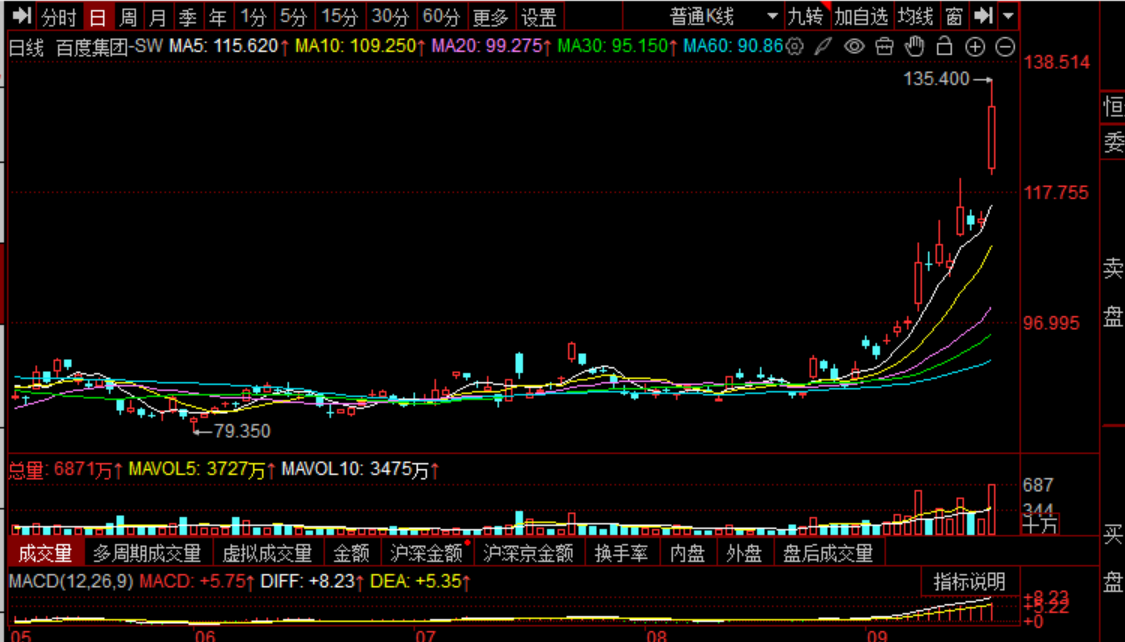Open the small dropdown arrow after 窗
The height and width of the screenshot is (642, 1125).
click(x=1008, y=15)
